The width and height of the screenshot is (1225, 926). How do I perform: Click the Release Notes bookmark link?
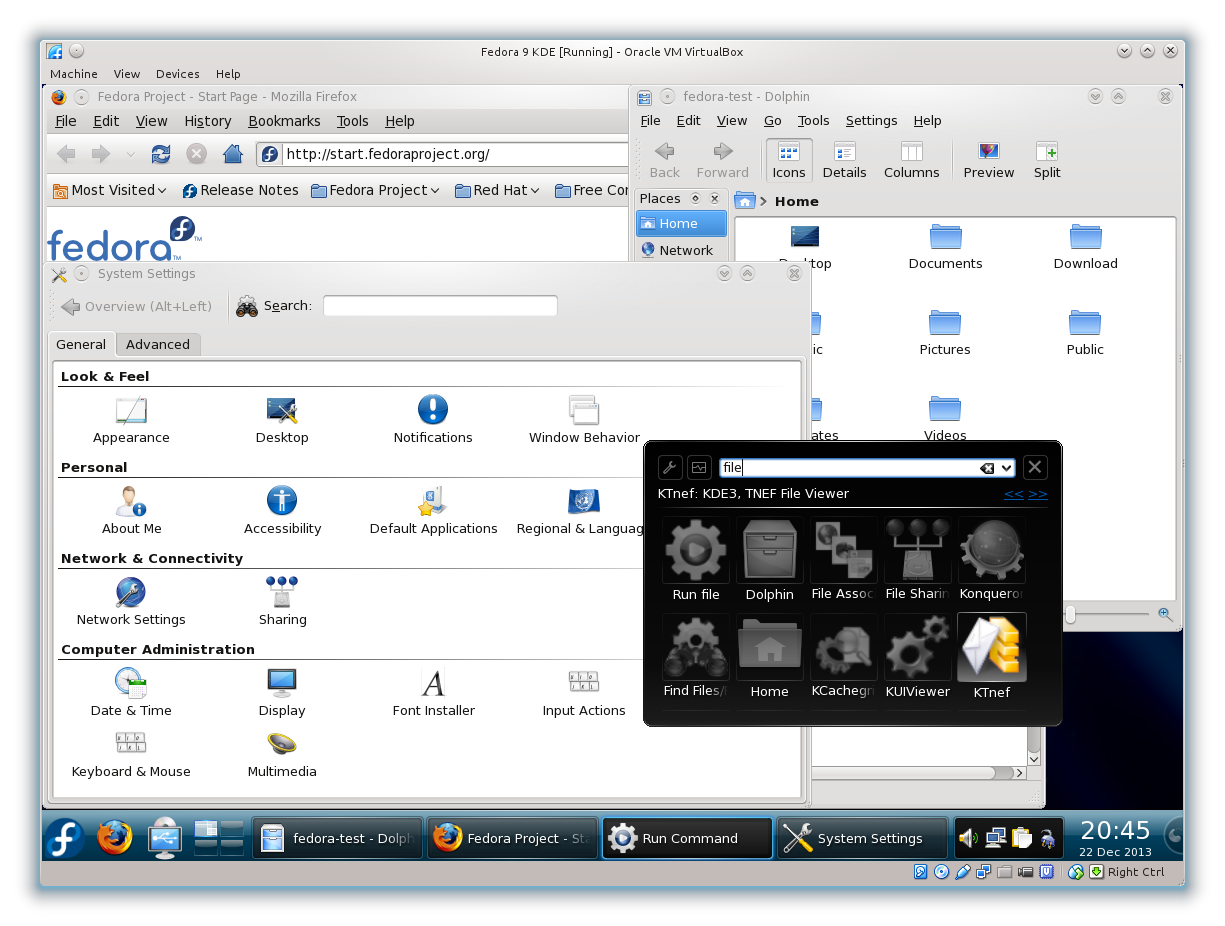point(240,190)
